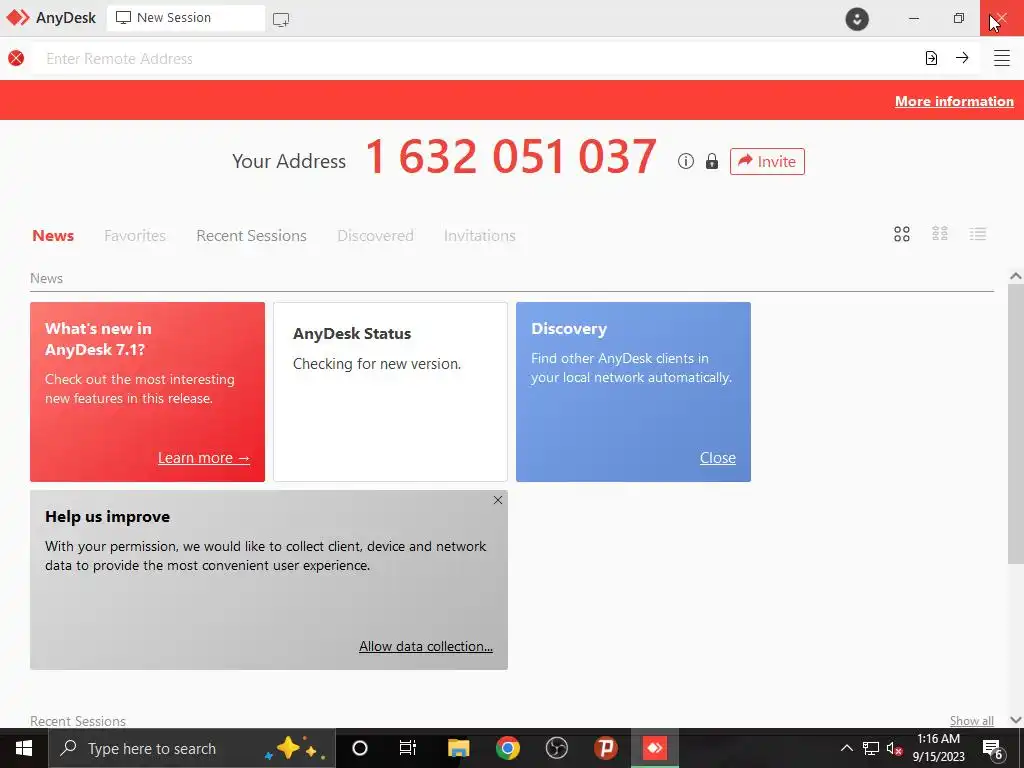This screenshot has height=768, width=1024.
Task: Close the Discovery card
Action: (x=718, y=458)
